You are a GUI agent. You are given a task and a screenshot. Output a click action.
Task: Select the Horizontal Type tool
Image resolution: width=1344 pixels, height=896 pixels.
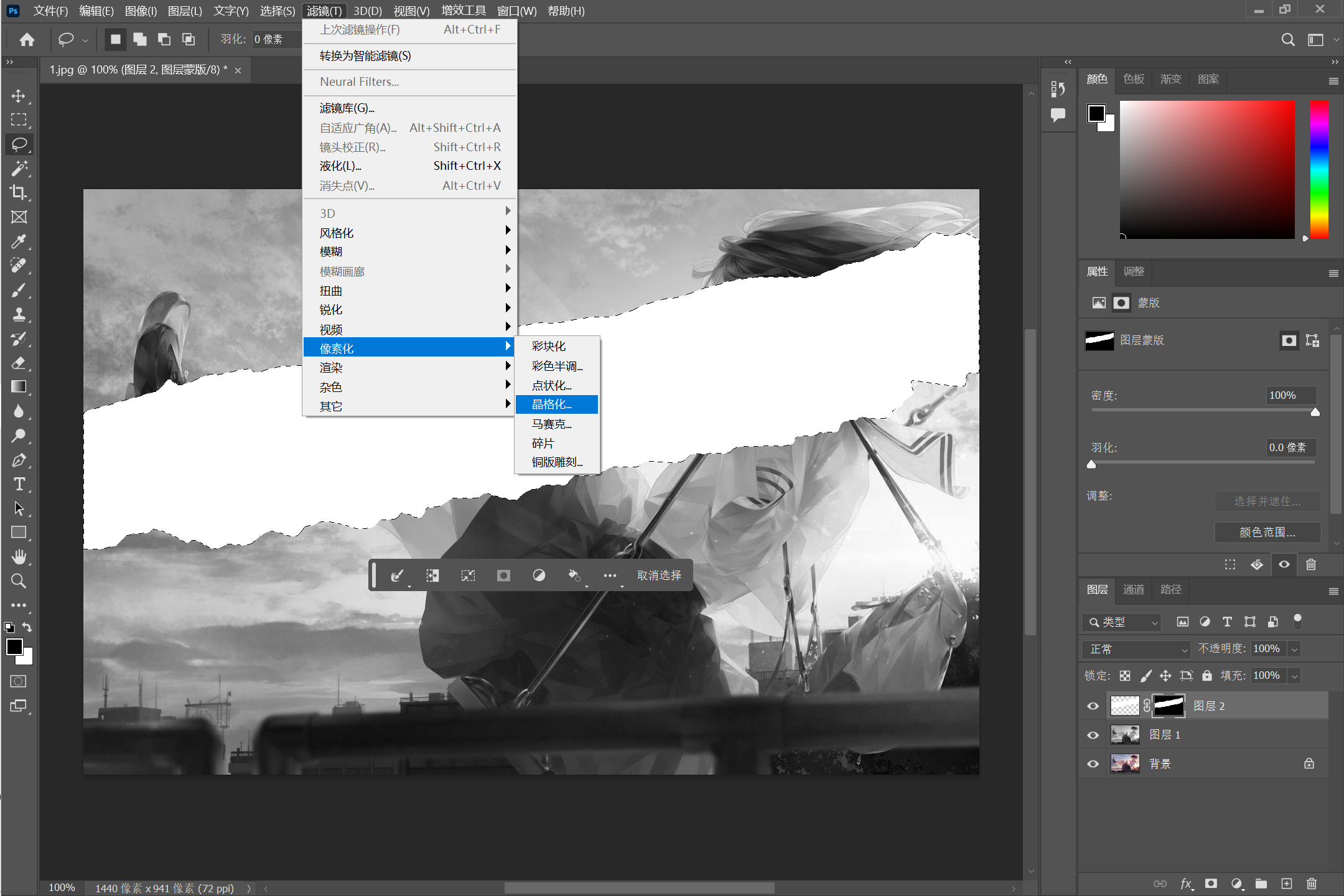coord(19,484)
